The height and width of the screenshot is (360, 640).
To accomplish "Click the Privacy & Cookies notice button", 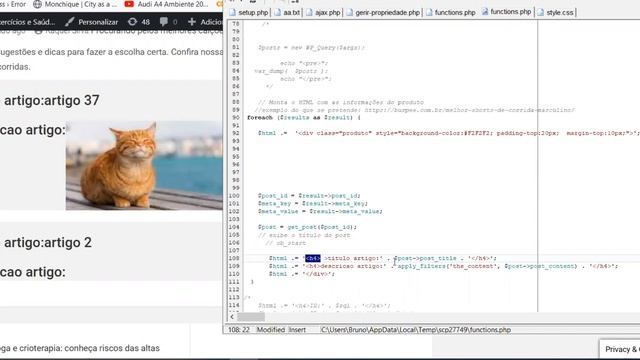I will (x=620, y=349).
